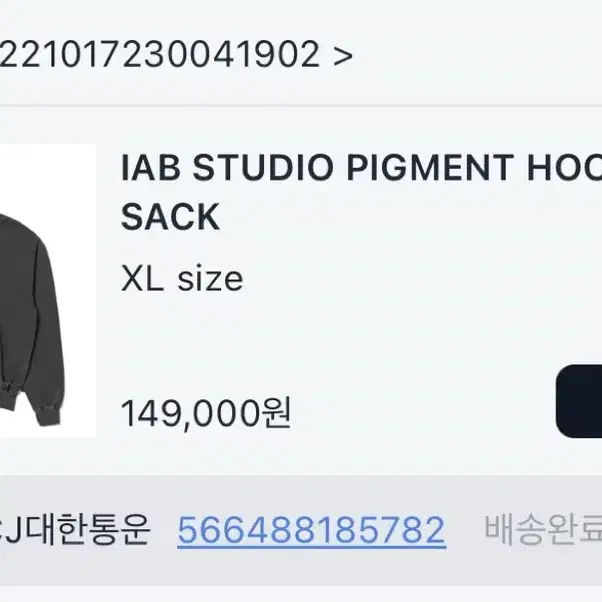View the 배송완료 delivery status
This screenshot has width=602, height=602.
click(x=543, y=530)
